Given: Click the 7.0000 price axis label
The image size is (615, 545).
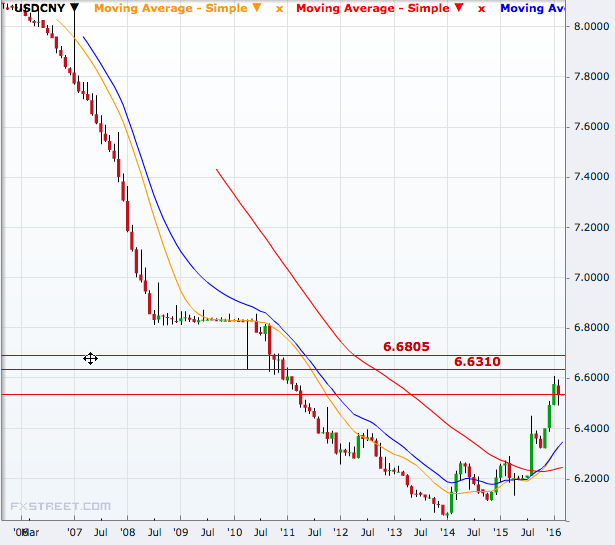Looking at the screenshot, I should [591, 278].
